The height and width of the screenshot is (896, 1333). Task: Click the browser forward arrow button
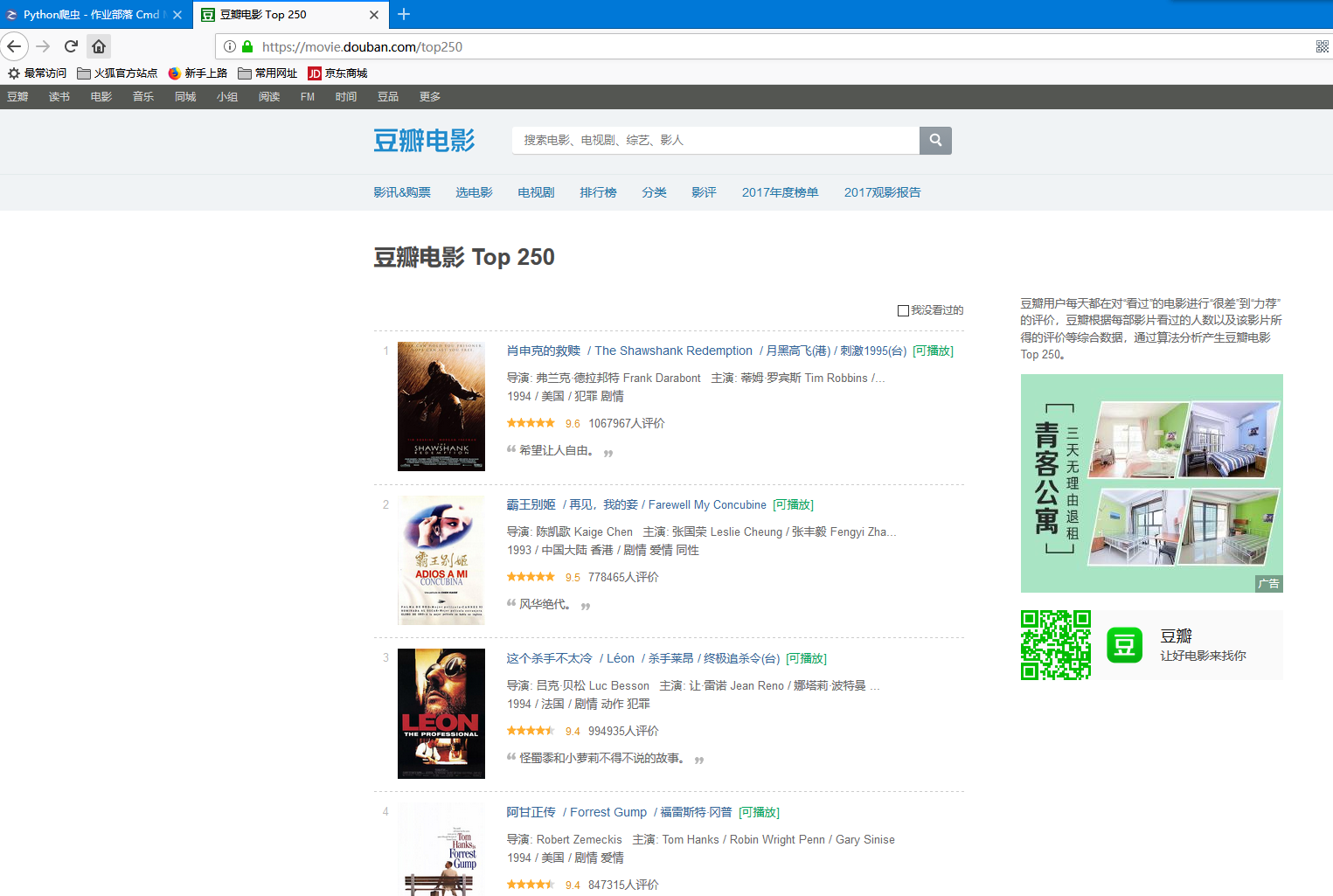(43, 46)
